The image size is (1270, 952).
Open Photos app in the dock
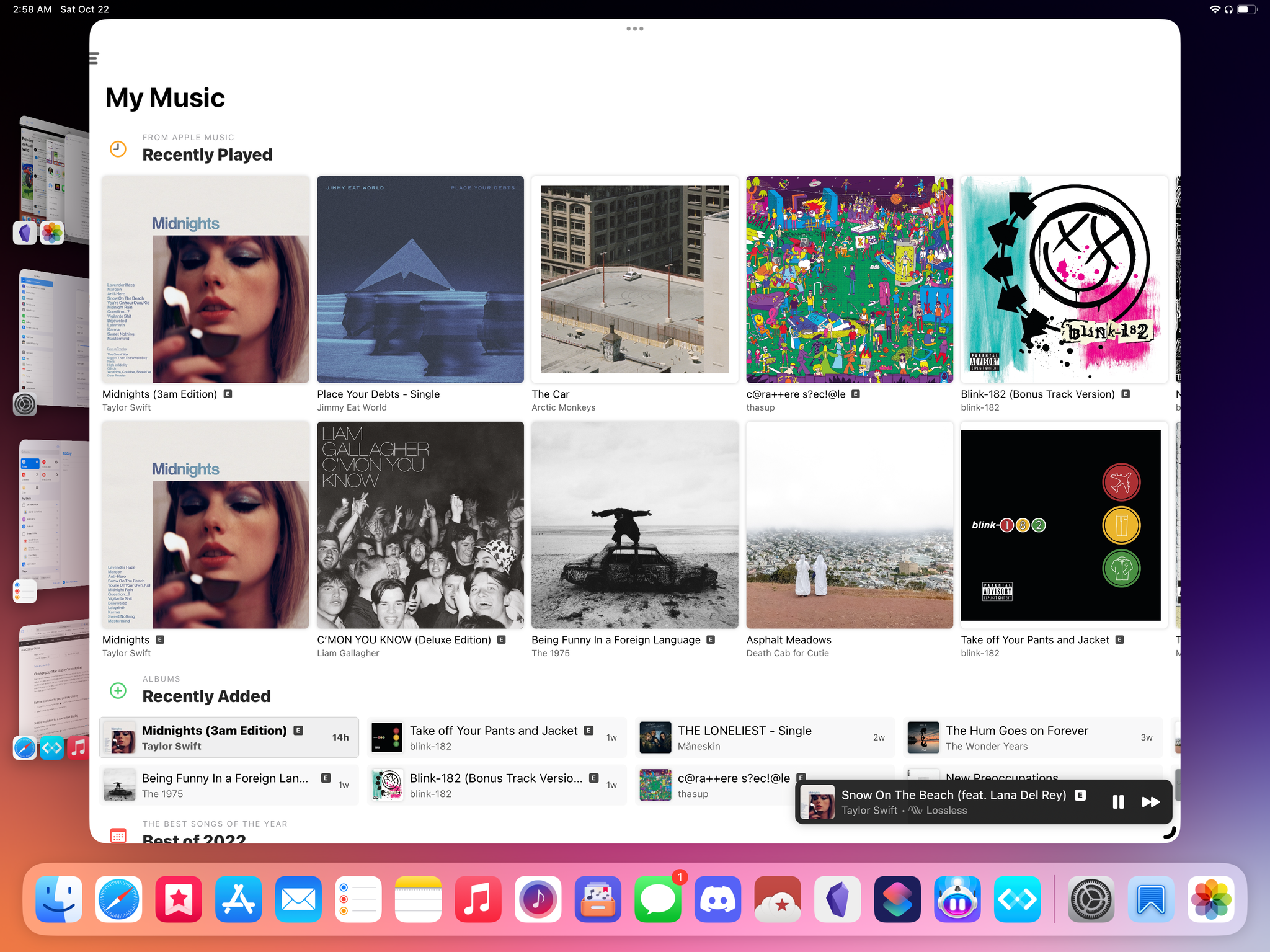[1211, 899]
